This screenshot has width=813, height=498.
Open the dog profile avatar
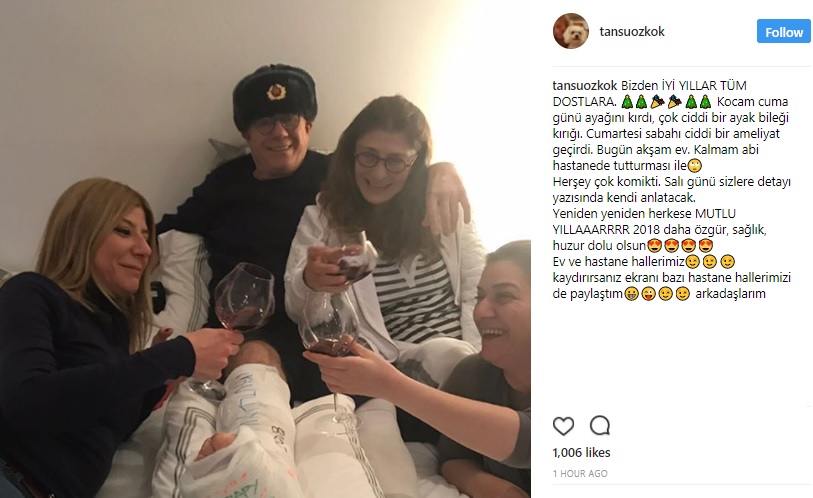click(x=571, y=31)
